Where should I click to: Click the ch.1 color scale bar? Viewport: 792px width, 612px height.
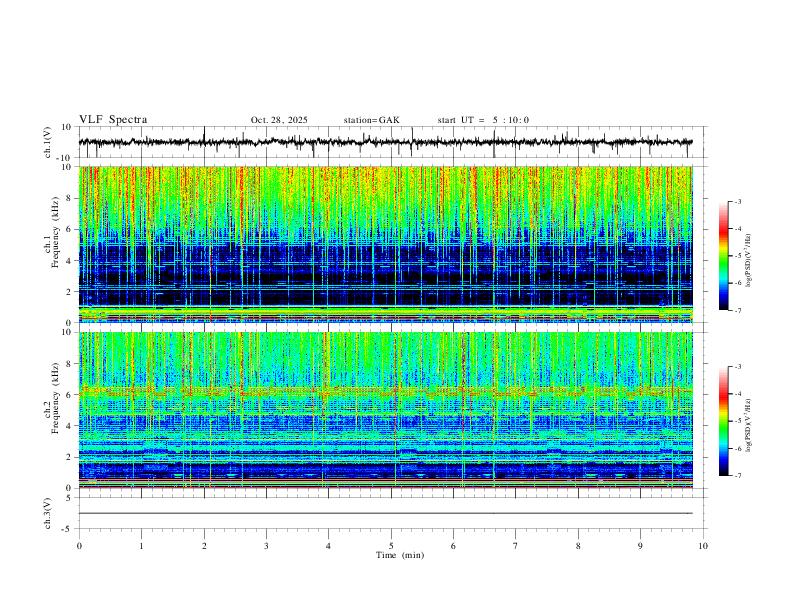723,256
